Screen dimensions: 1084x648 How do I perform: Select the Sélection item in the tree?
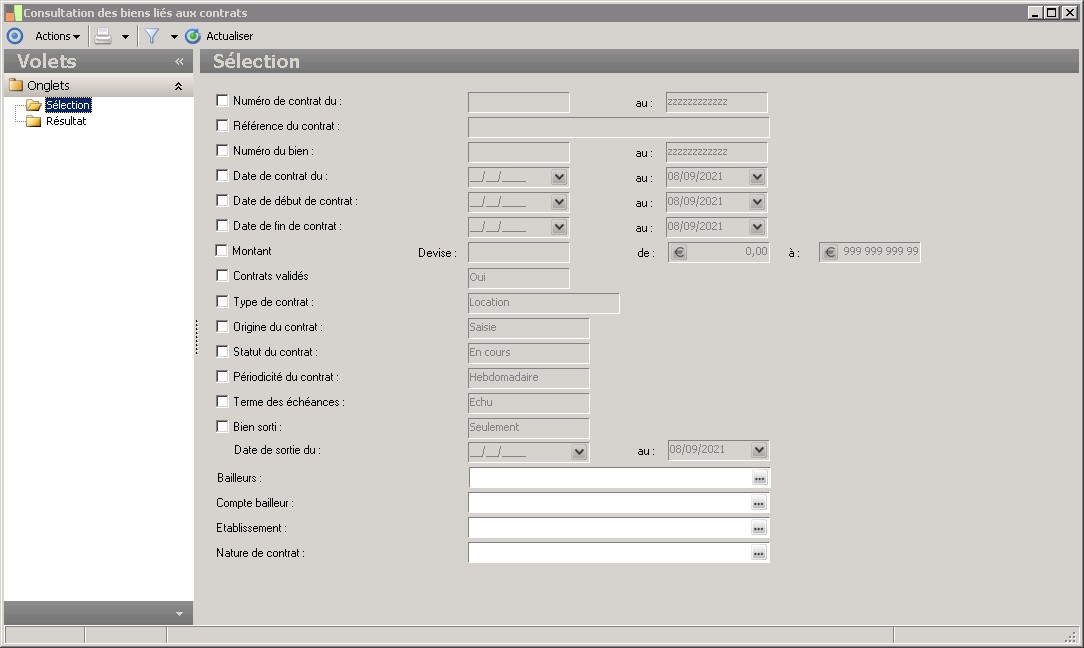(x=68, y=105)
